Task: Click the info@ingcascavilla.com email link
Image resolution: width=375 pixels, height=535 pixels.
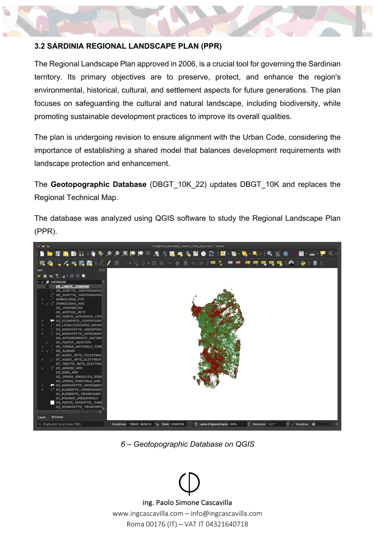Action: coord(226,514)
